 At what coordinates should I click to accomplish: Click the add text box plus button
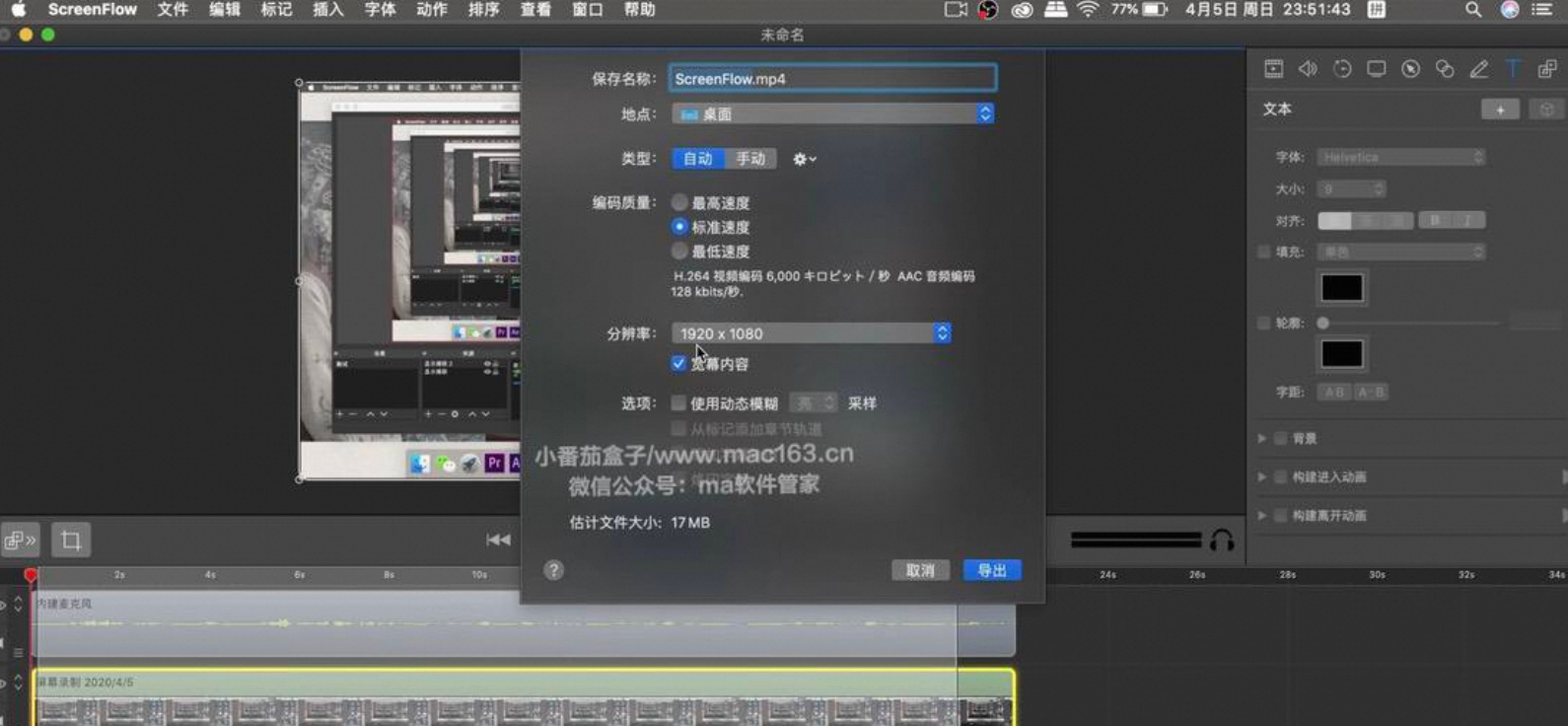tap(1500, 109)
